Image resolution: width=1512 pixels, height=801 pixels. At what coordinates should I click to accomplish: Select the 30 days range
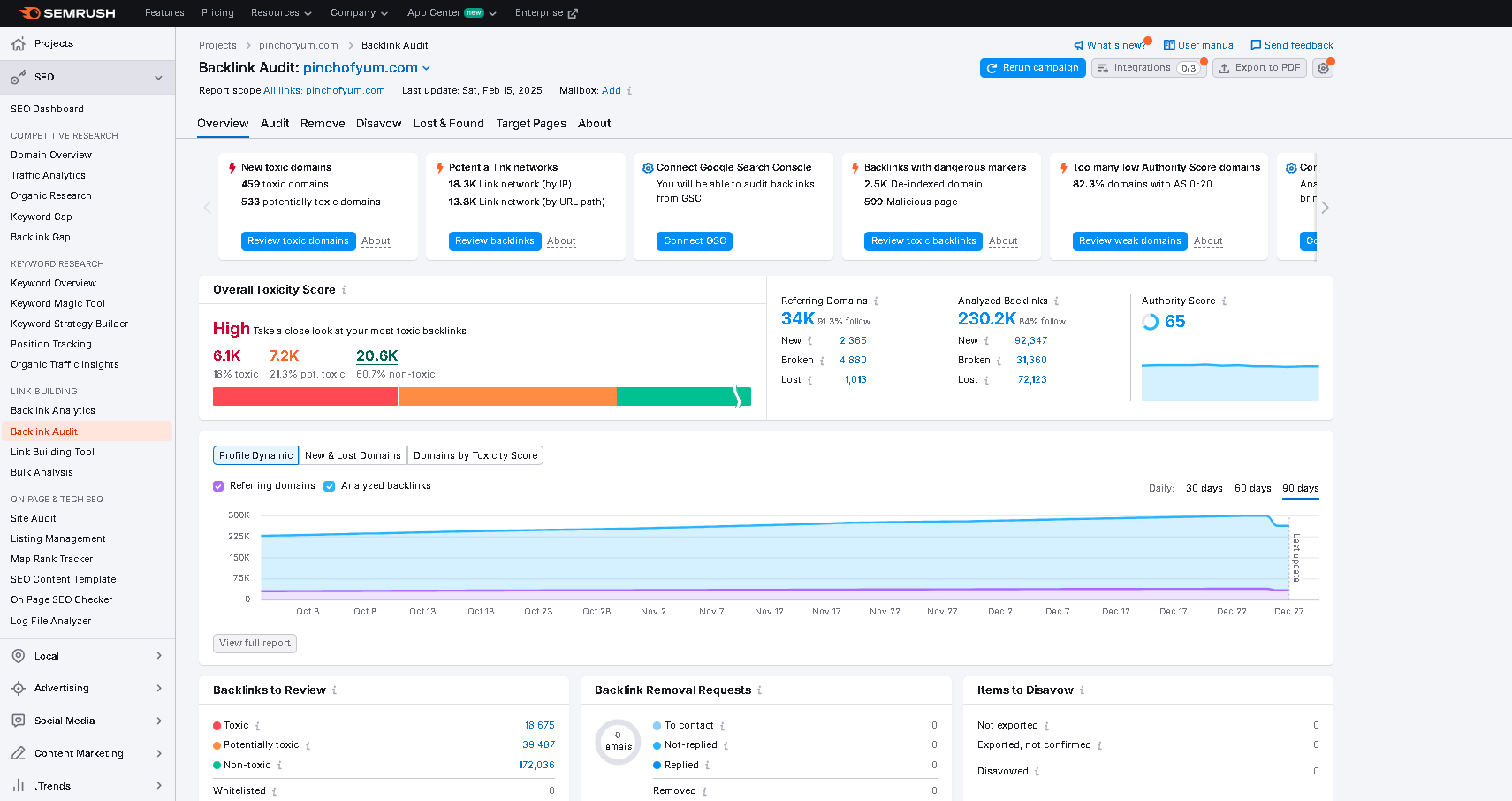[1204, 489]
